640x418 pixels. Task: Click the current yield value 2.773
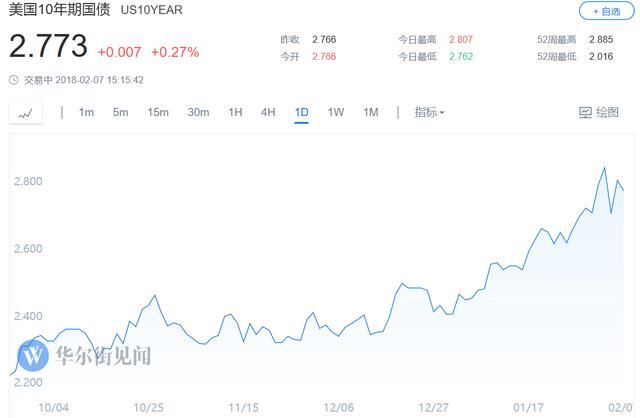[x=48, y=46]
